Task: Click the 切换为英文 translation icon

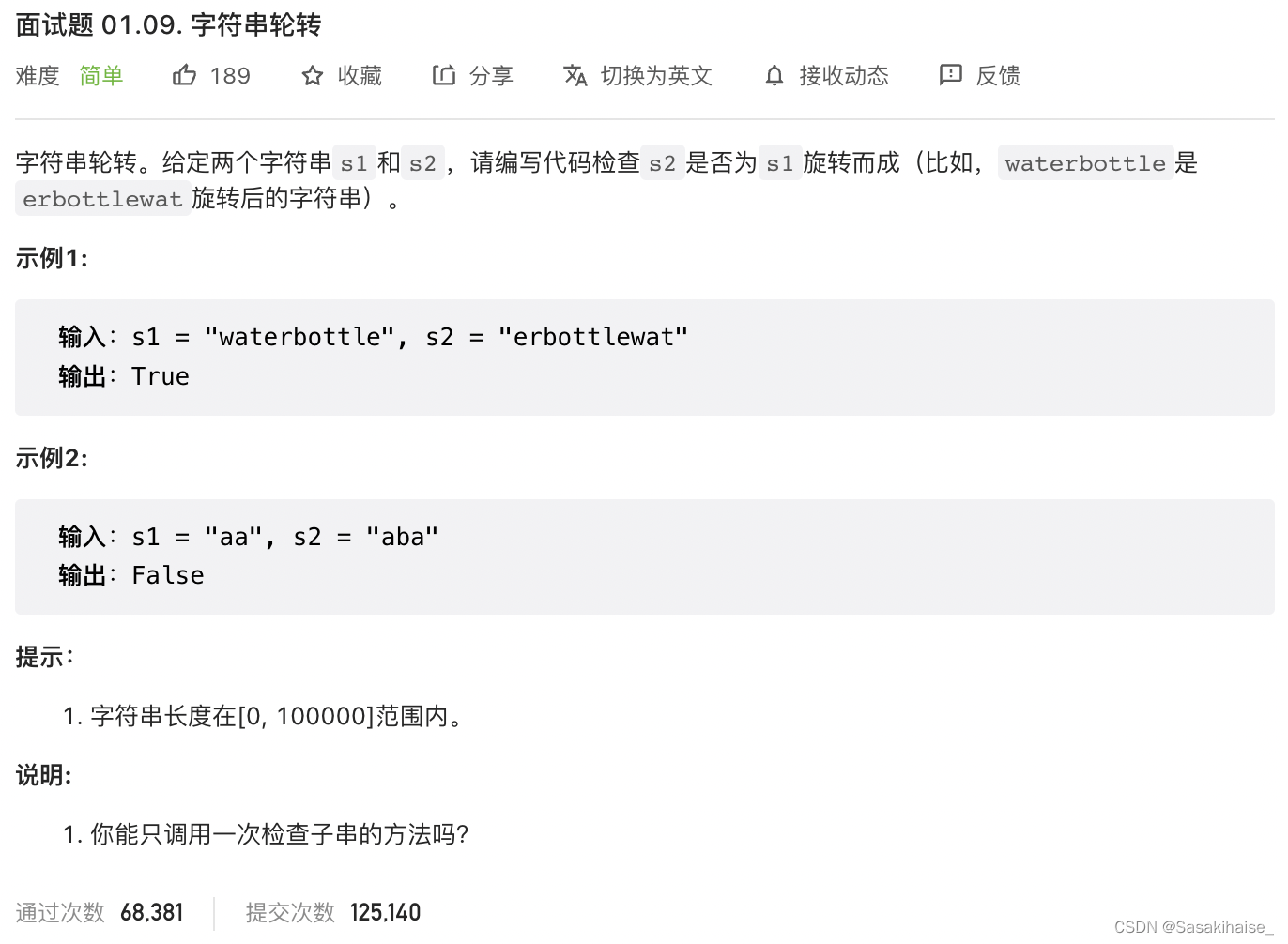Action: [x=575, y=75]
